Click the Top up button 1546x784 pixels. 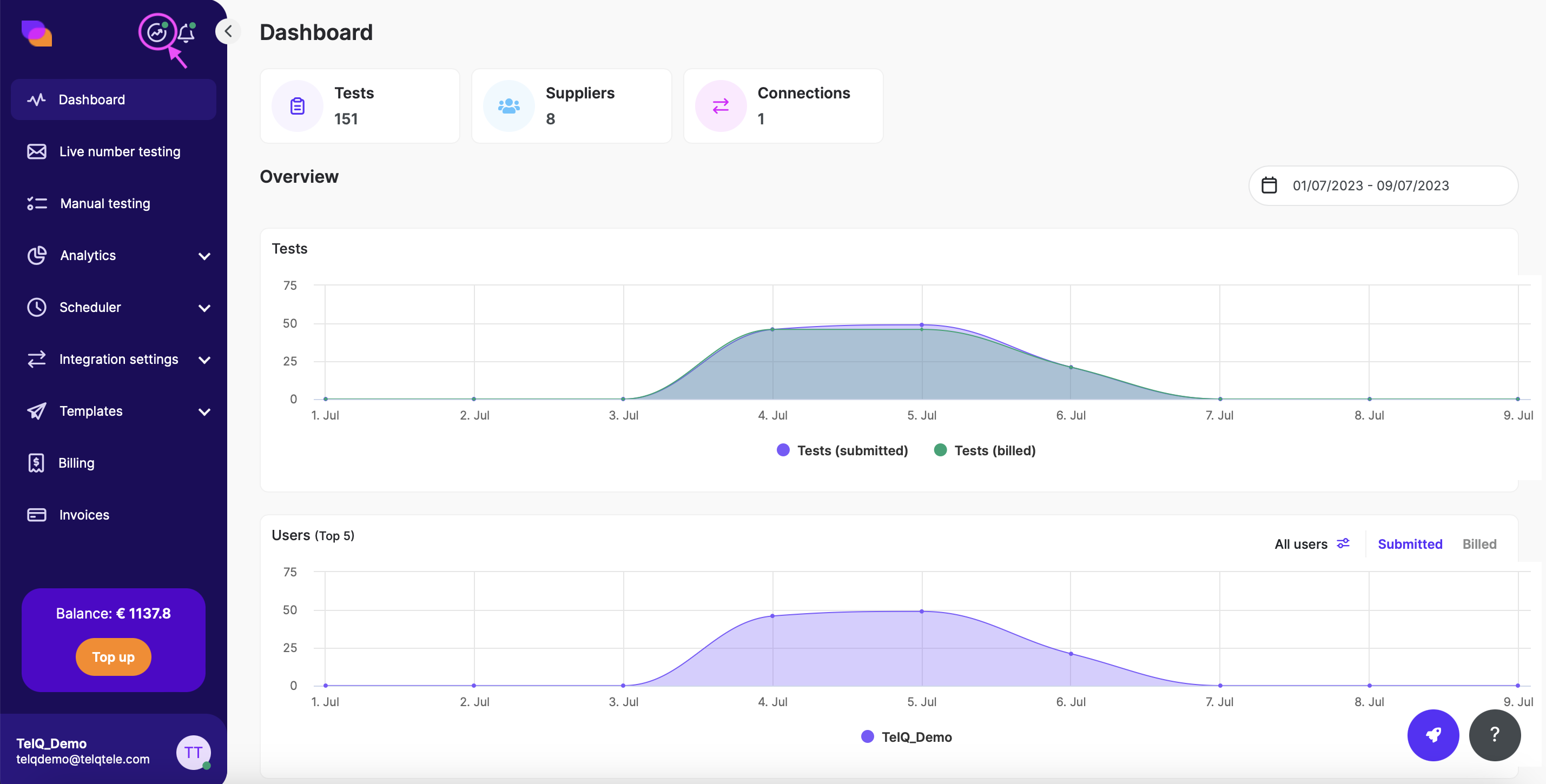pos(114,657)
